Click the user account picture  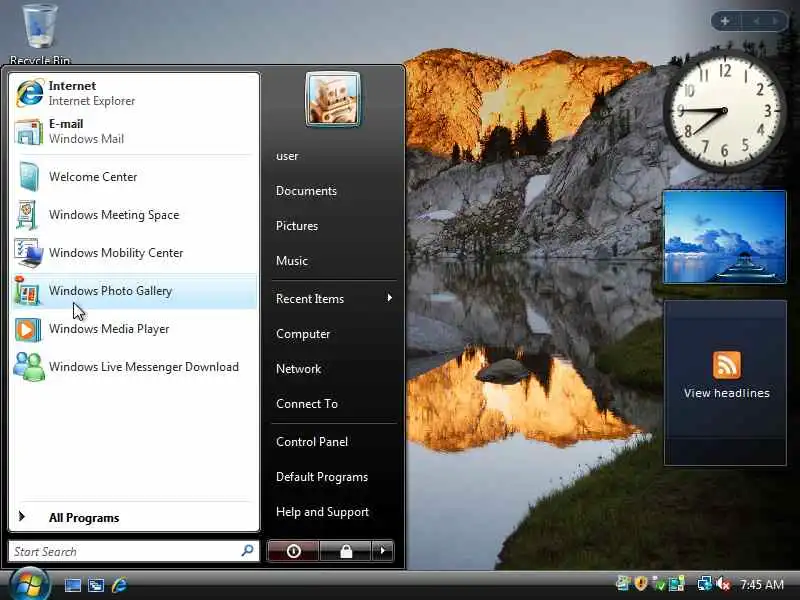tap(333, 98)
